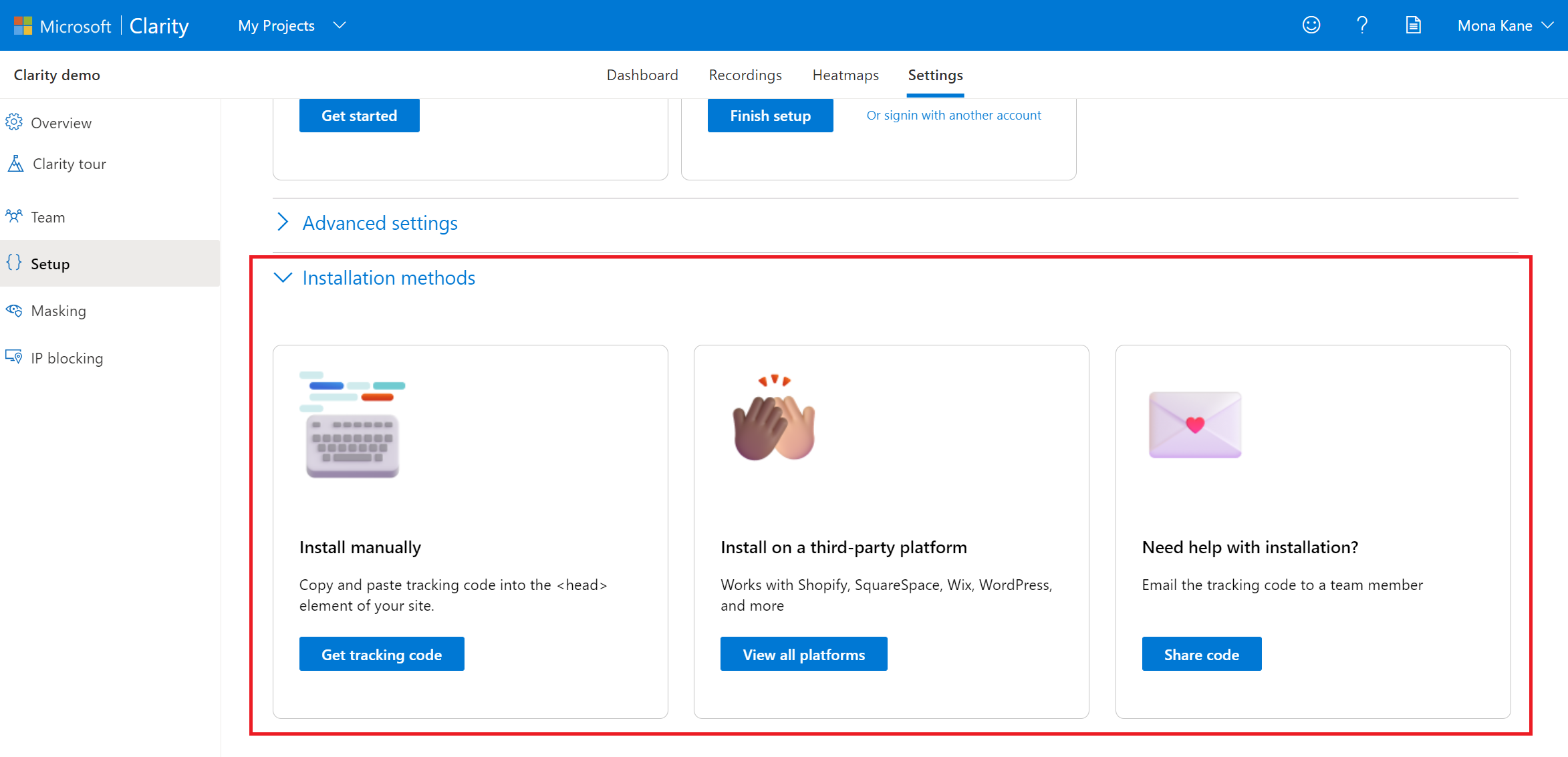Click the Get tracking code button
The image size is (1568, 757).
pyautogui.click(x=382, y=654)
